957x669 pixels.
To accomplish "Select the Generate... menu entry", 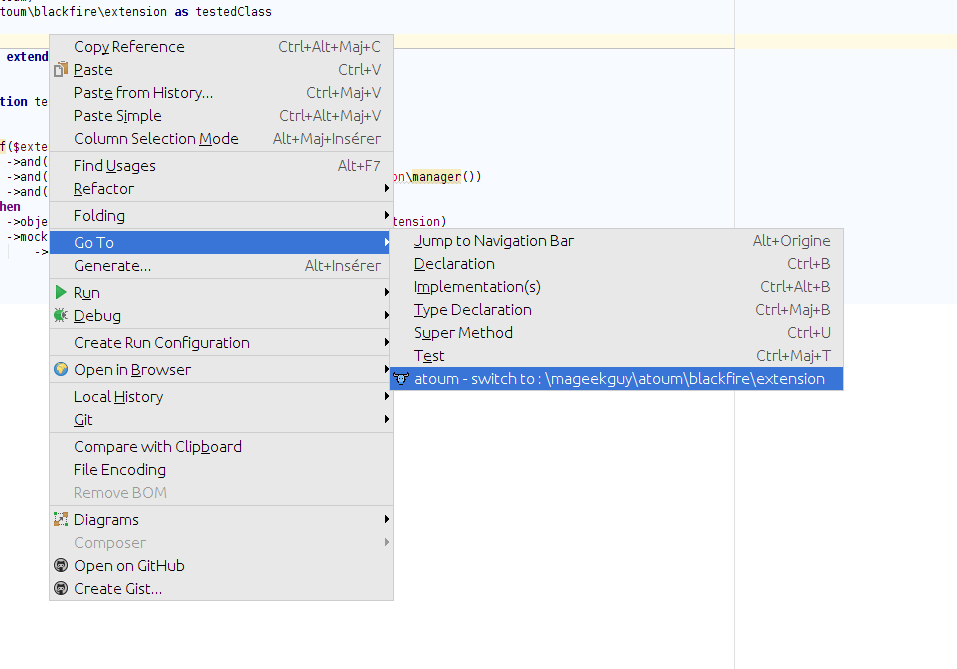I will (221, 266).
